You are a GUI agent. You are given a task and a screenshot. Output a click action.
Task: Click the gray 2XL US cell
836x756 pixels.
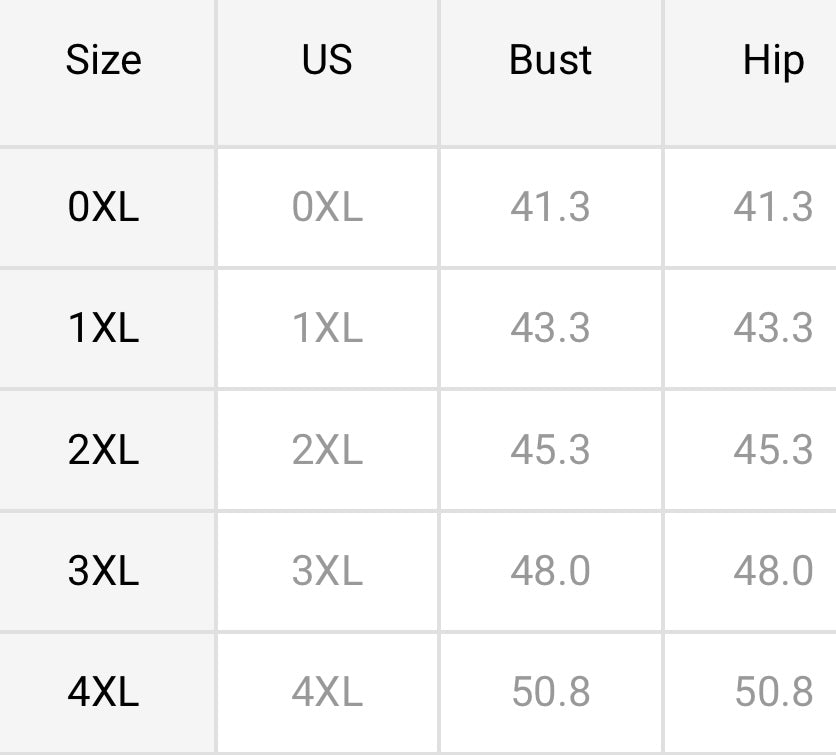[327, 451]
